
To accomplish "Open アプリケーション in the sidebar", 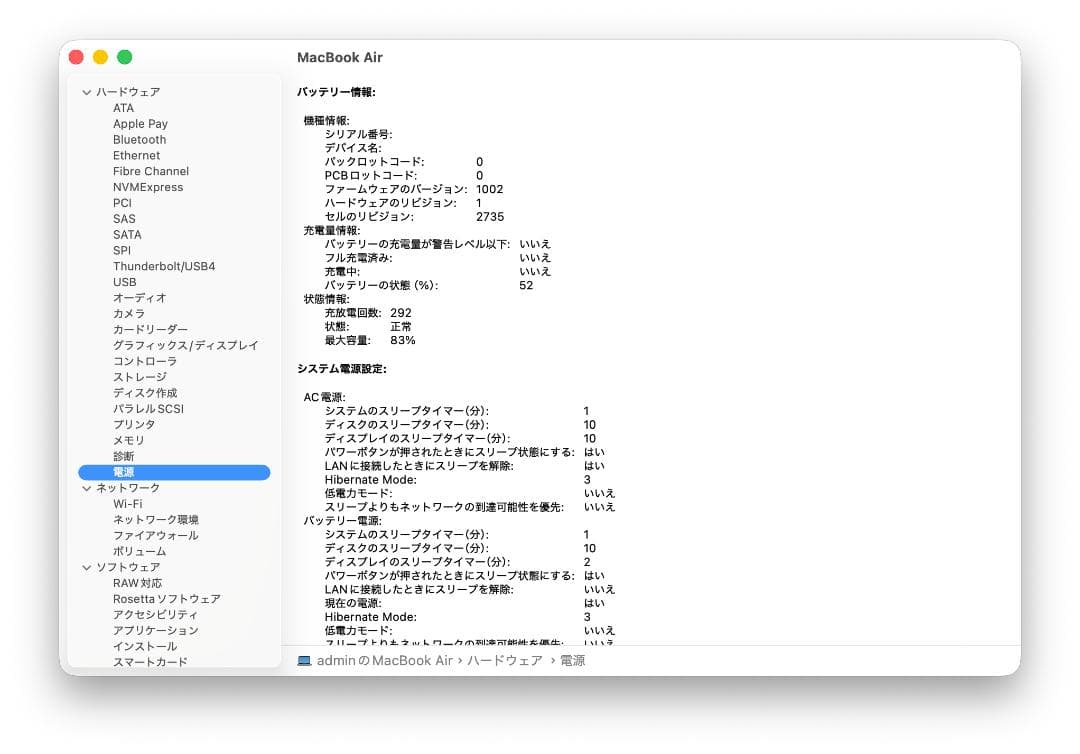I will [156, 631].
